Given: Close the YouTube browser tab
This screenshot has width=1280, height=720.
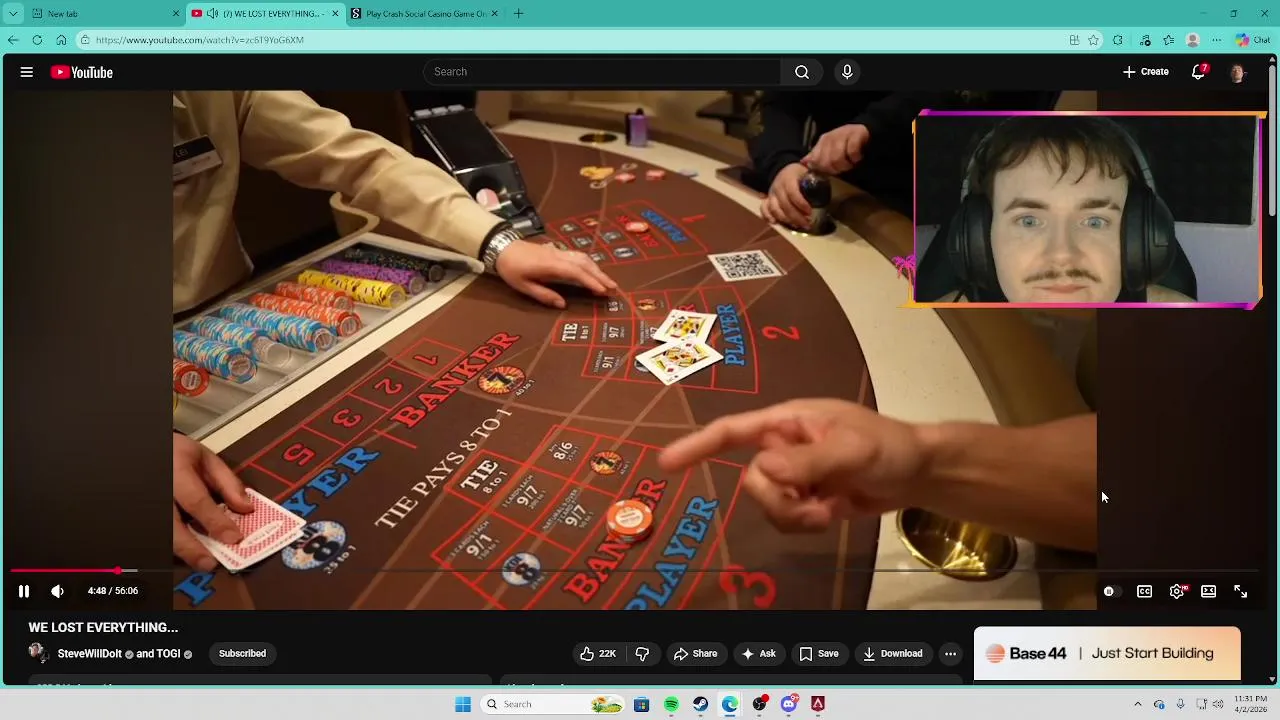Looking at the screenshot, I should click(x=335, y=14).
